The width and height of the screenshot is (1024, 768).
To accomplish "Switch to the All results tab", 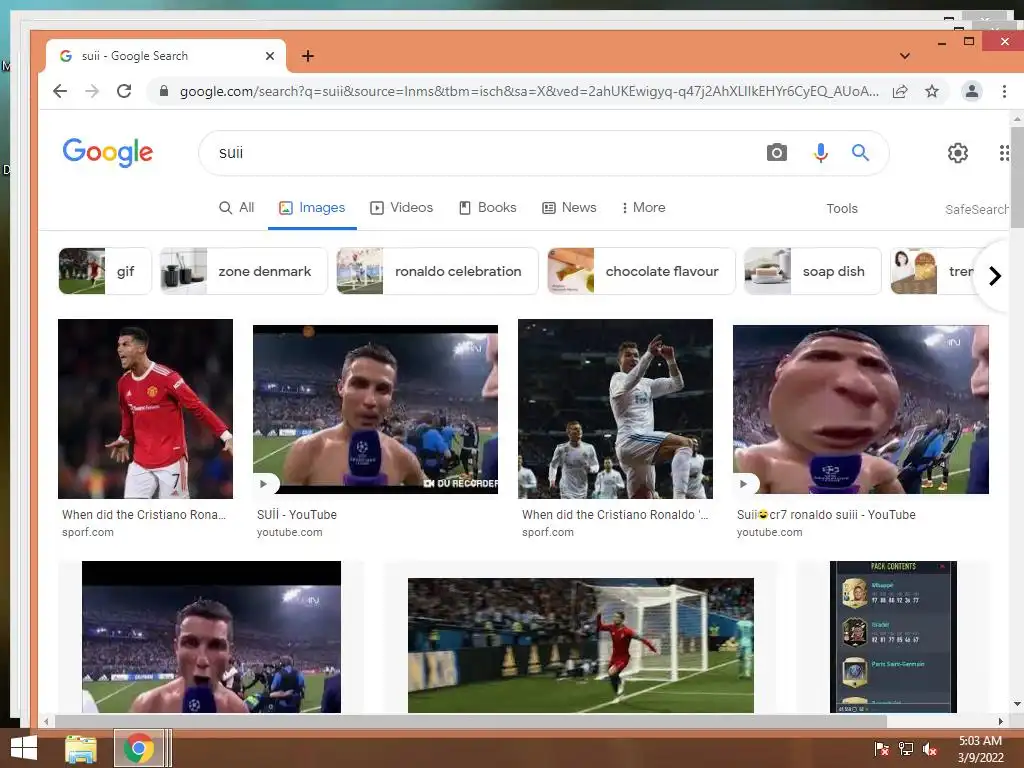I will pos(236,208).
